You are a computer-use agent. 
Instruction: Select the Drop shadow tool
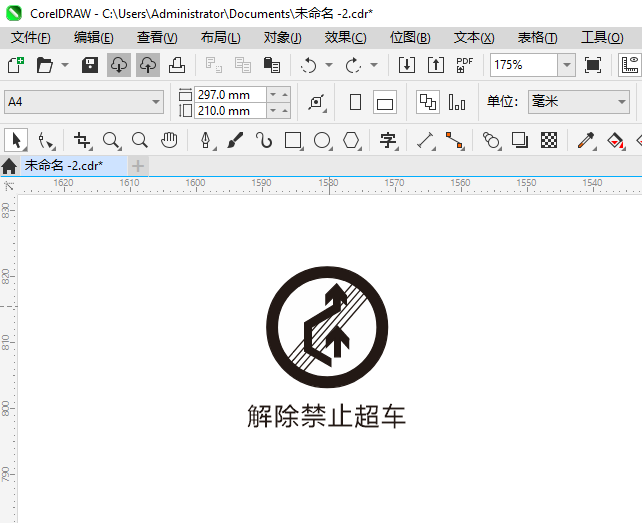click(520, 140)
